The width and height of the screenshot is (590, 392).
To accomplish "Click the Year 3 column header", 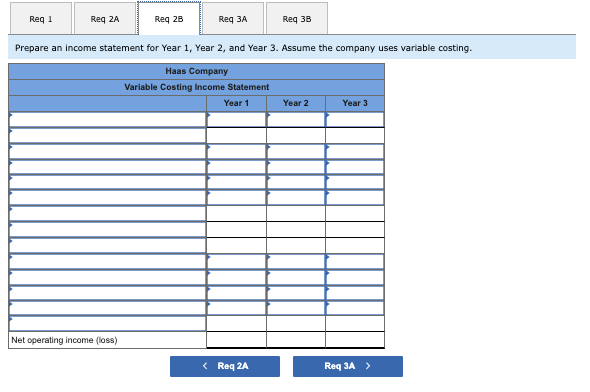I will coord(355,103).
